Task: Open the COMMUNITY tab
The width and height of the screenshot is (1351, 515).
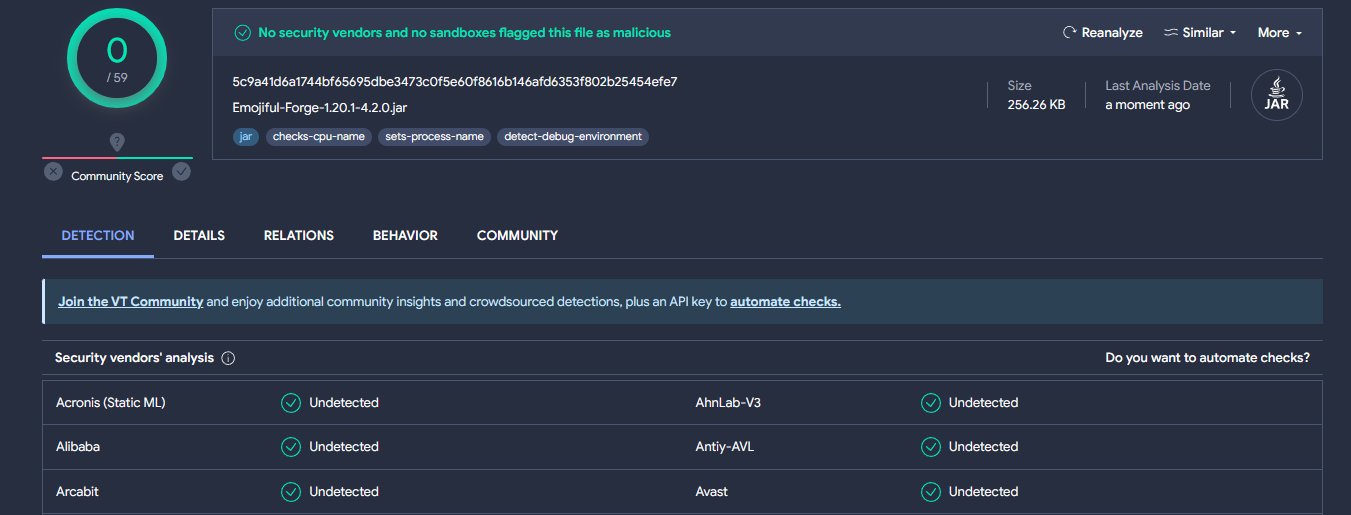Action: tap(517, 236)
